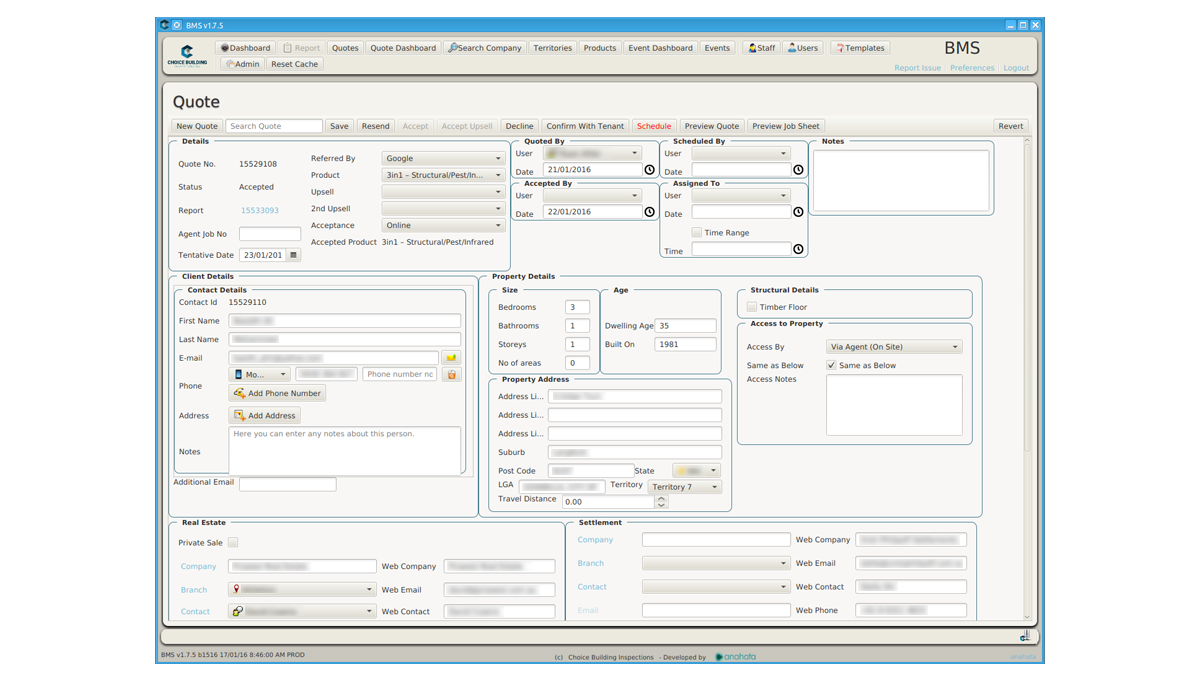Screen dimensions: 1200x680
Task: Click the icon in the bottom-right status strip
Action: pos(1025,636)
